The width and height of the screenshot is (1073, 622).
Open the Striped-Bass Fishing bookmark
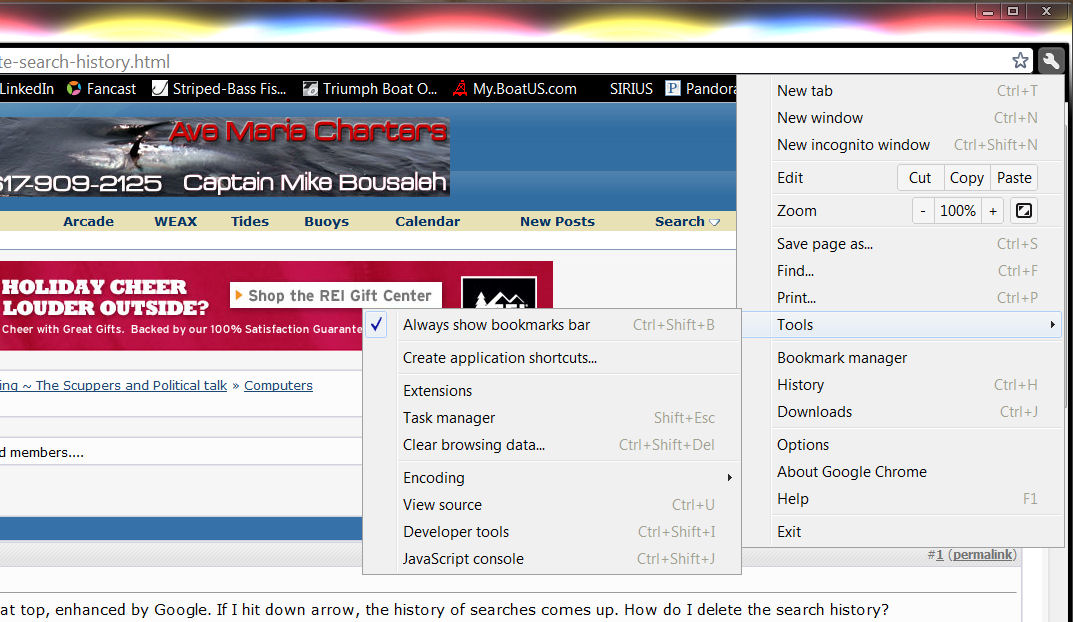pyautogui.click(x=219, y=89)
